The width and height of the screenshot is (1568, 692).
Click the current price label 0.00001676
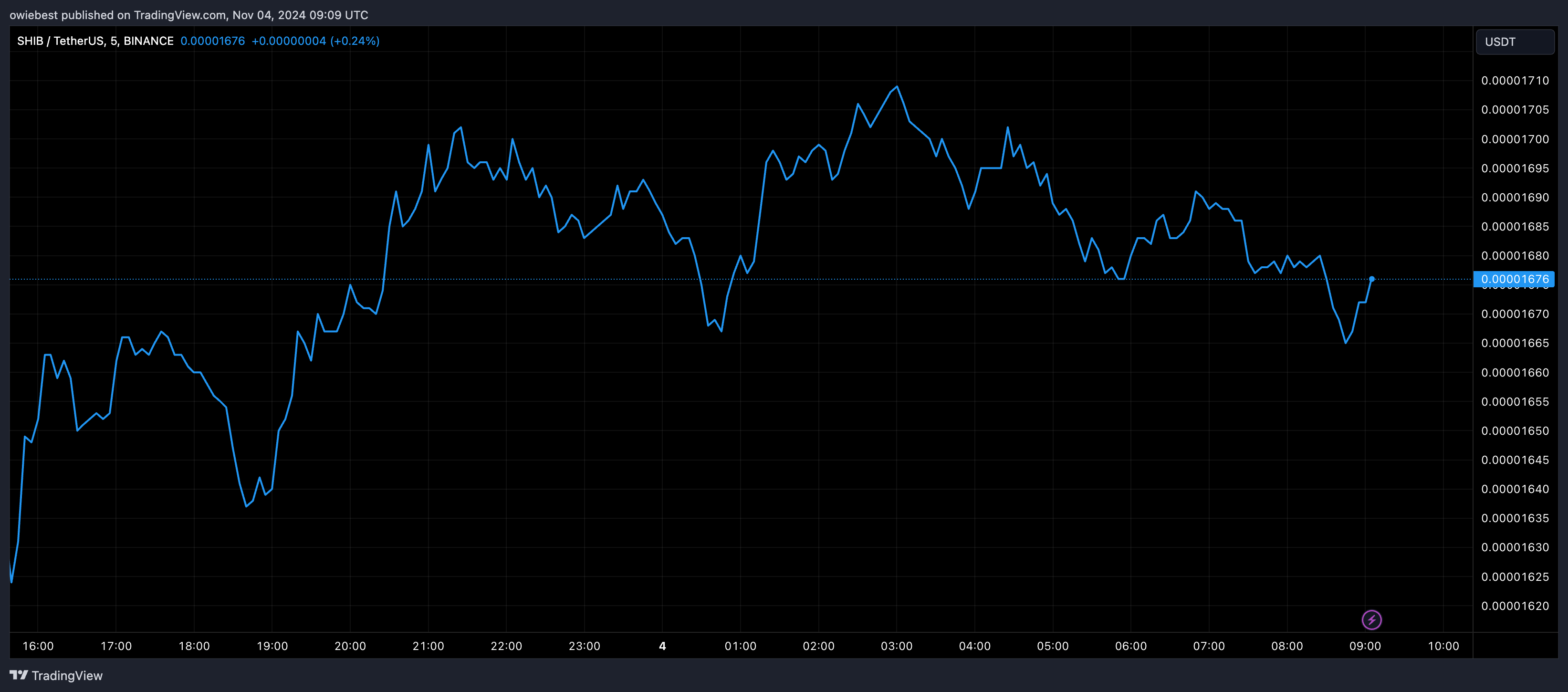[1514, 279]
